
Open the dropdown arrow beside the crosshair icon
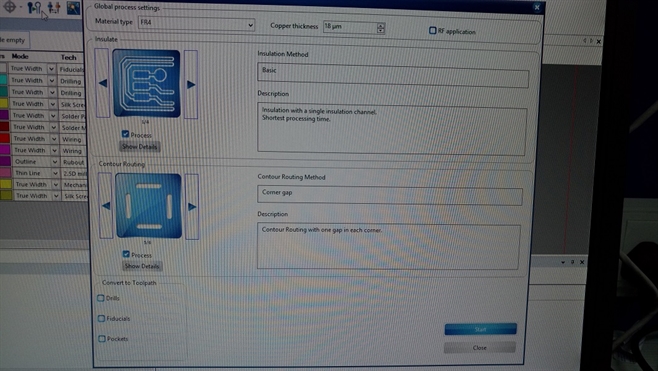tap(21, 7)
